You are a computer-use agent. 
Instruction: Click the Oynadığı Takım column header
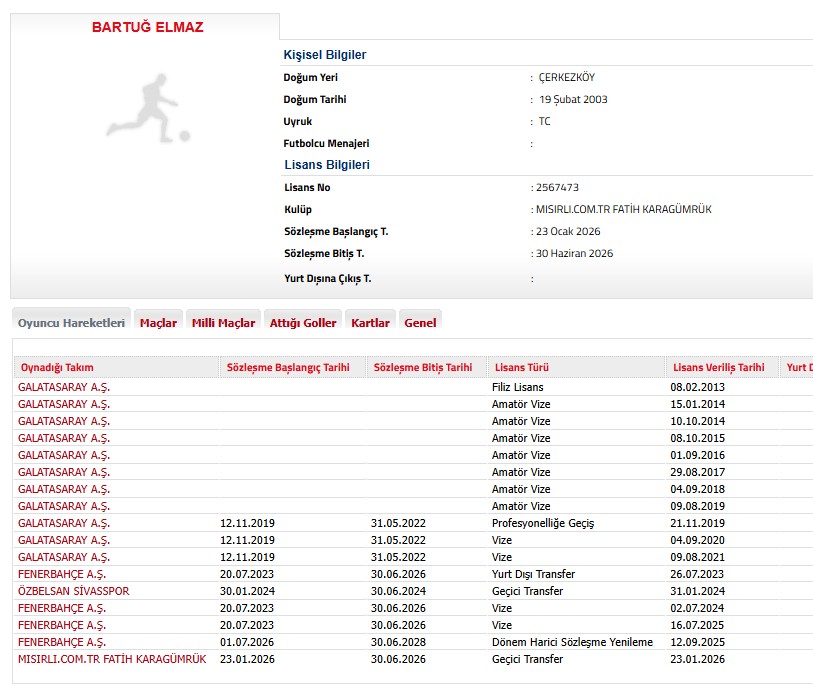tap(58, 368)
